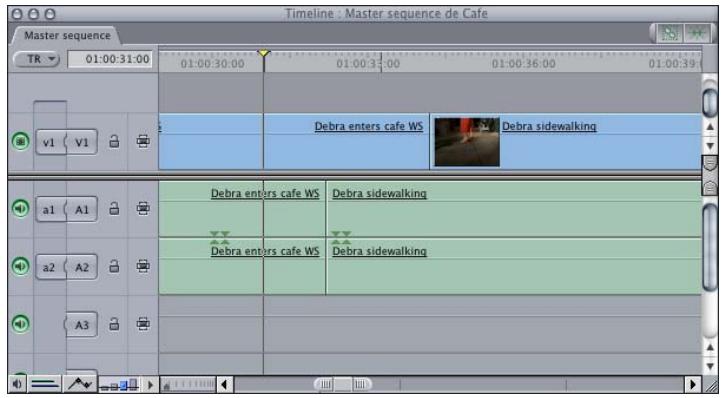723x398 pixels.
Task: Lock the A2 audio track
Action: tap(114, 266)
